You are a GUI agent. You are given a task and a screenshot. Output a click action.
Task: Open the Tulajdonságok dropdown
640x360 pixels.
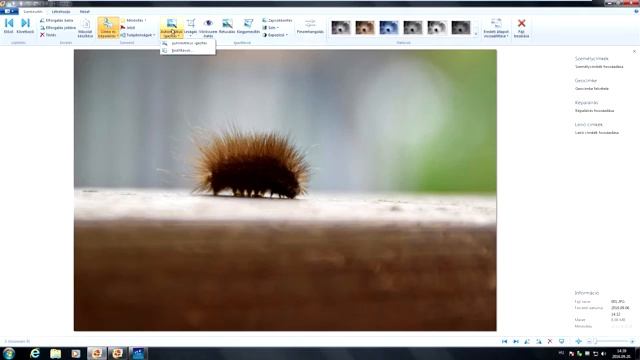pyautogui.click(x=138, y=35)
